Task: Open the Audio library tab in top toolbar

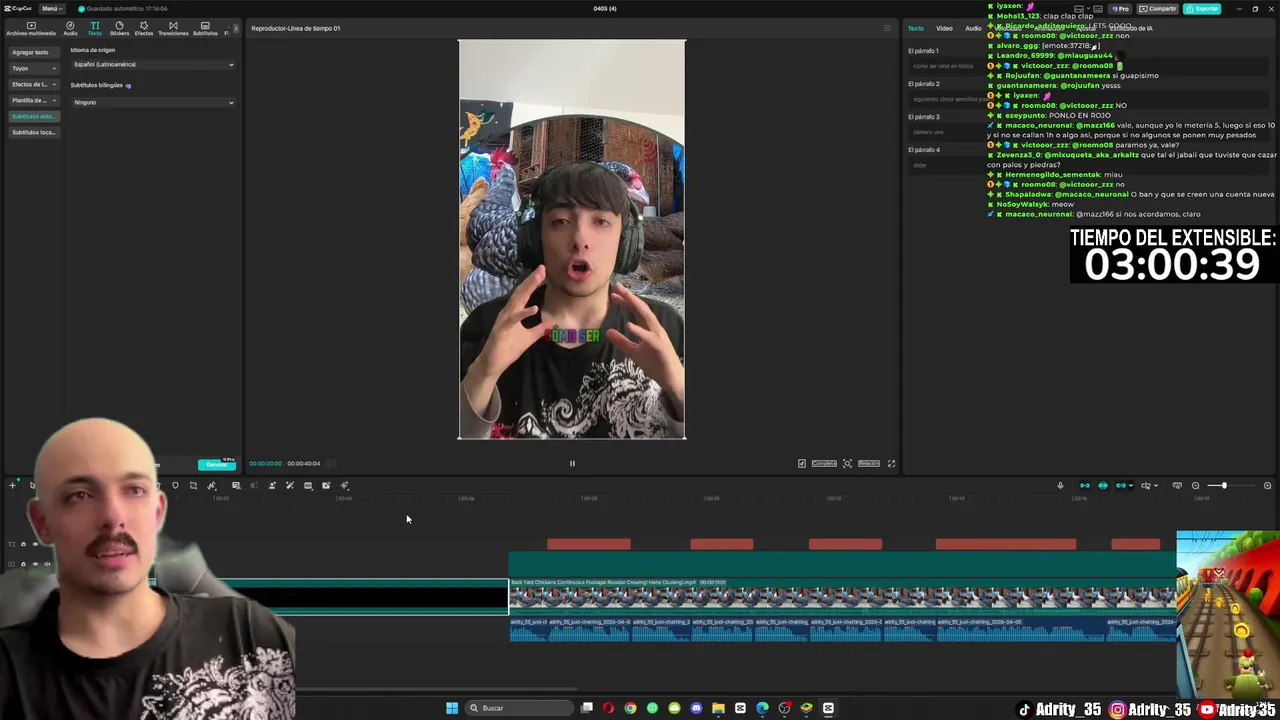Action: click(x=70, y=28)
